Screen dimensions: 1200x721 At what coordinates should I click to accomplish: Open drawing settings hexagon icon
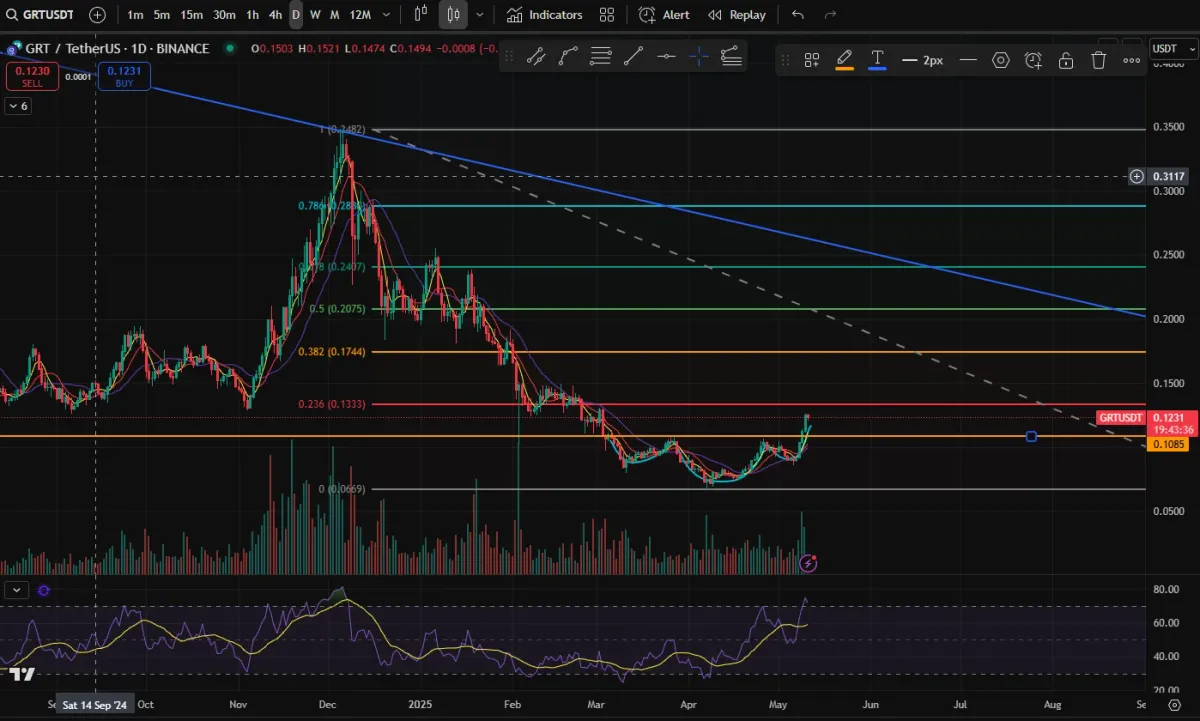pyautogui.click(x=1001, y=60)
